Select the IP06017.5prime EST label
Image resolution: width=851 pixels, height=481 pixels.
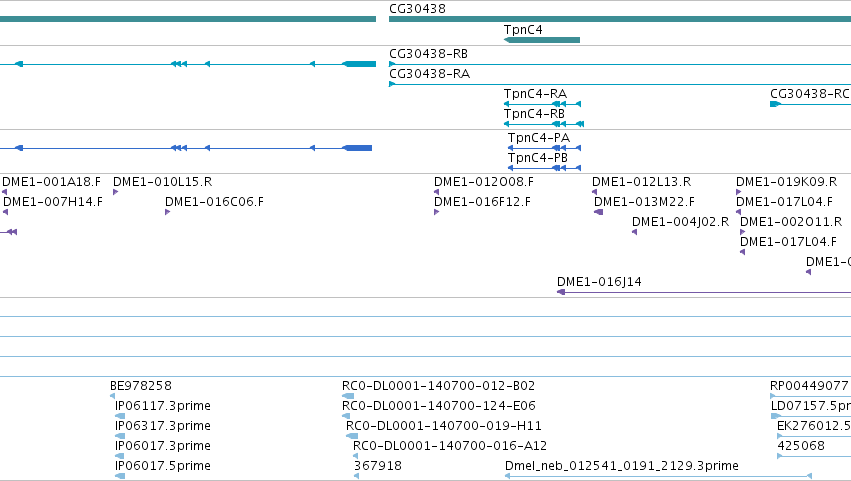click(163, 466)
